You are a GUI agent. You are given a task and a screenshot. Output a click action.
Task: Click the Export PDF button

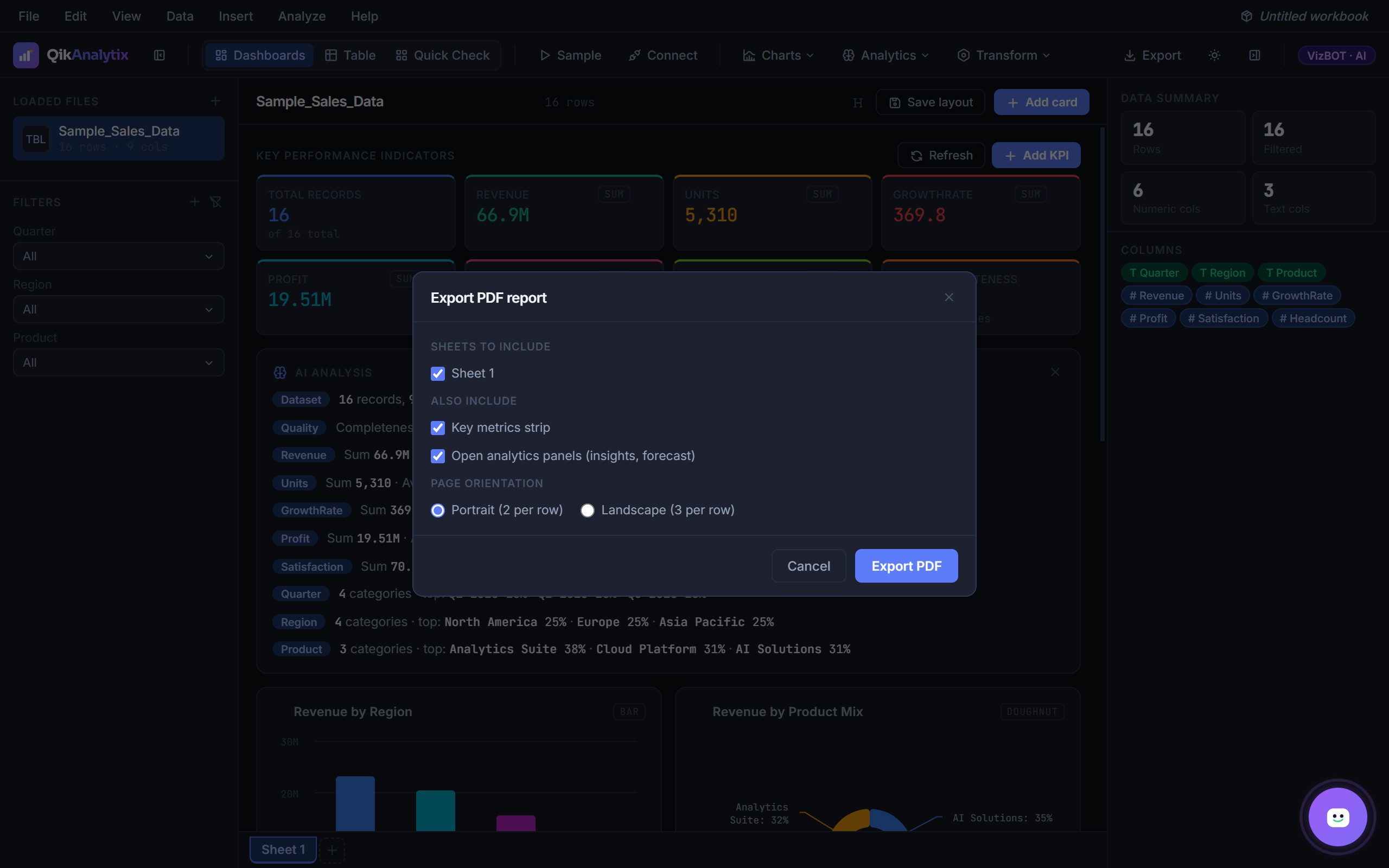(906, 566)
